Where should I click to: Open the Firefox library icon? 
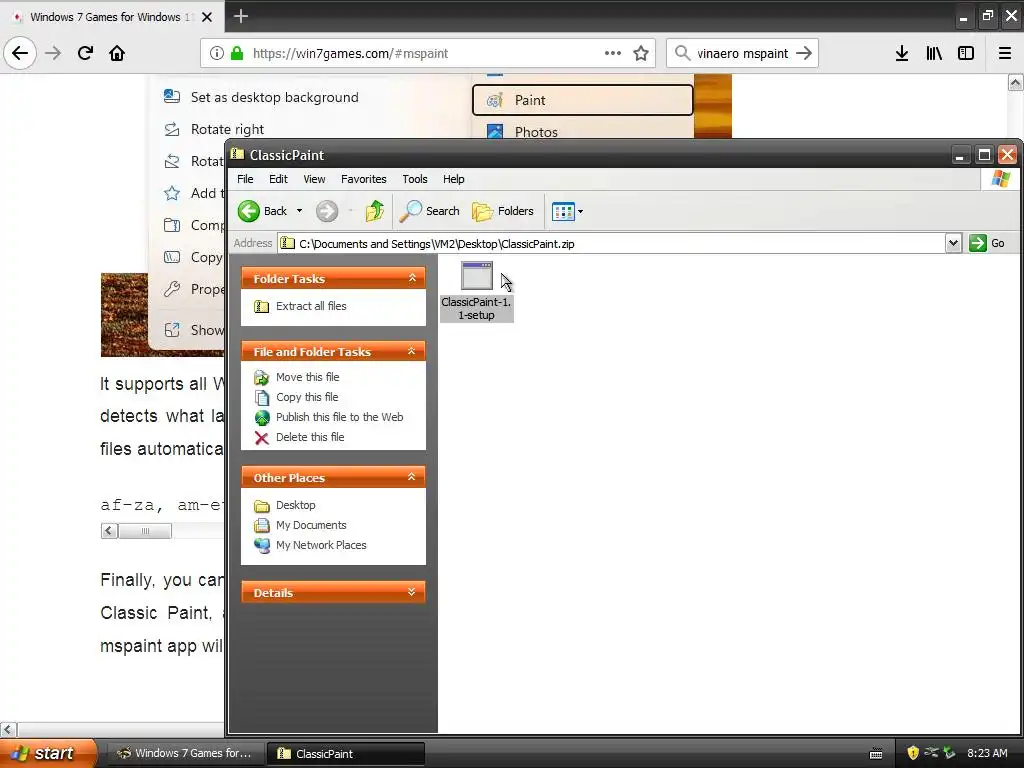(x=934, y=53)
